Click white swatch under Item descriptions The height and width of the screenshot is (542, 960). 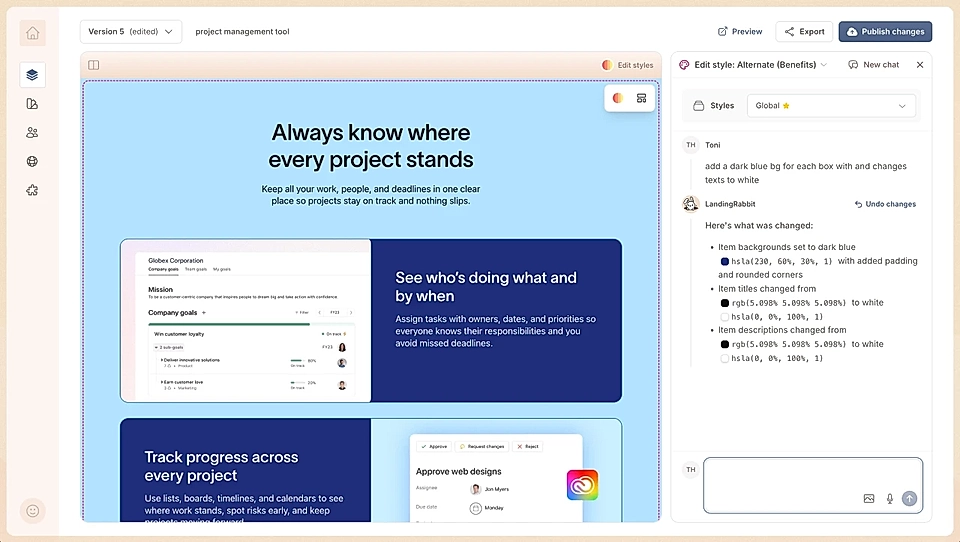click(725, 359)
